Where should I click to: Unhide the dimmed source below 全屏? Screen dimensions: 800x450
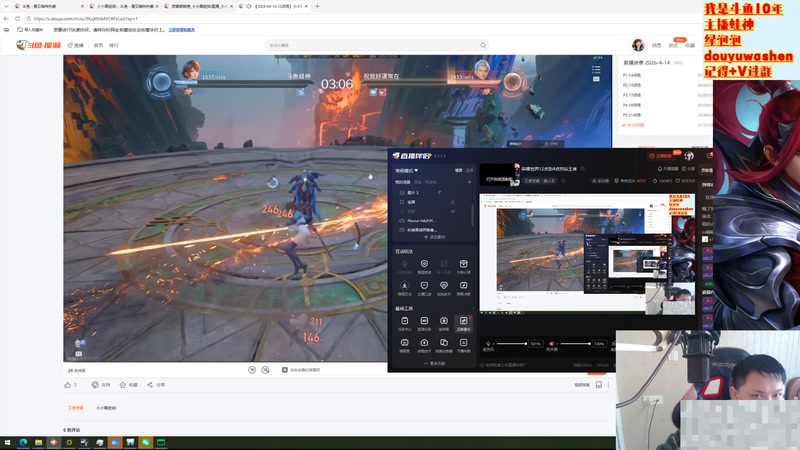coord(453,211)
